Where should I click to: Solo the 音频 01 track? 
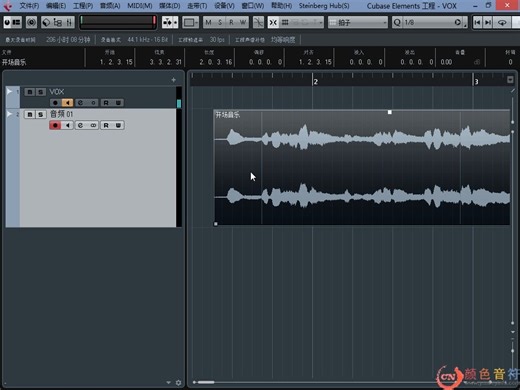40,114
